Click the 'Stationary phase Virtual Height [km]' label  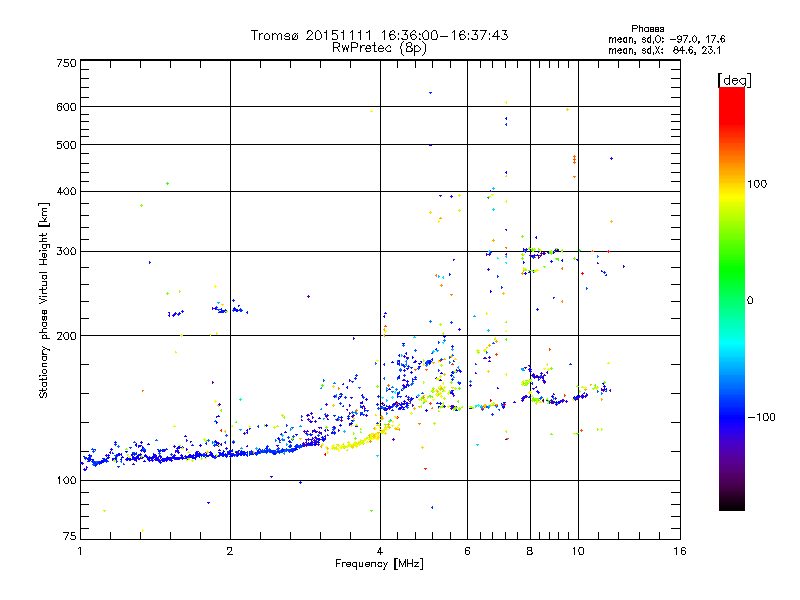(x=44, y=301)
